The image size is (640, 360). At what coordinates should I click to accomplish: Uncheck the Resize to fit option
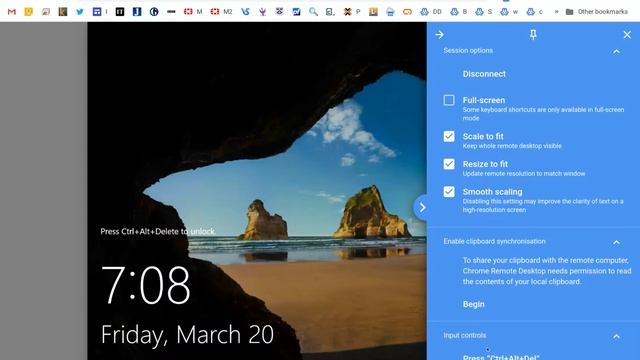click(x=449, y=164)
